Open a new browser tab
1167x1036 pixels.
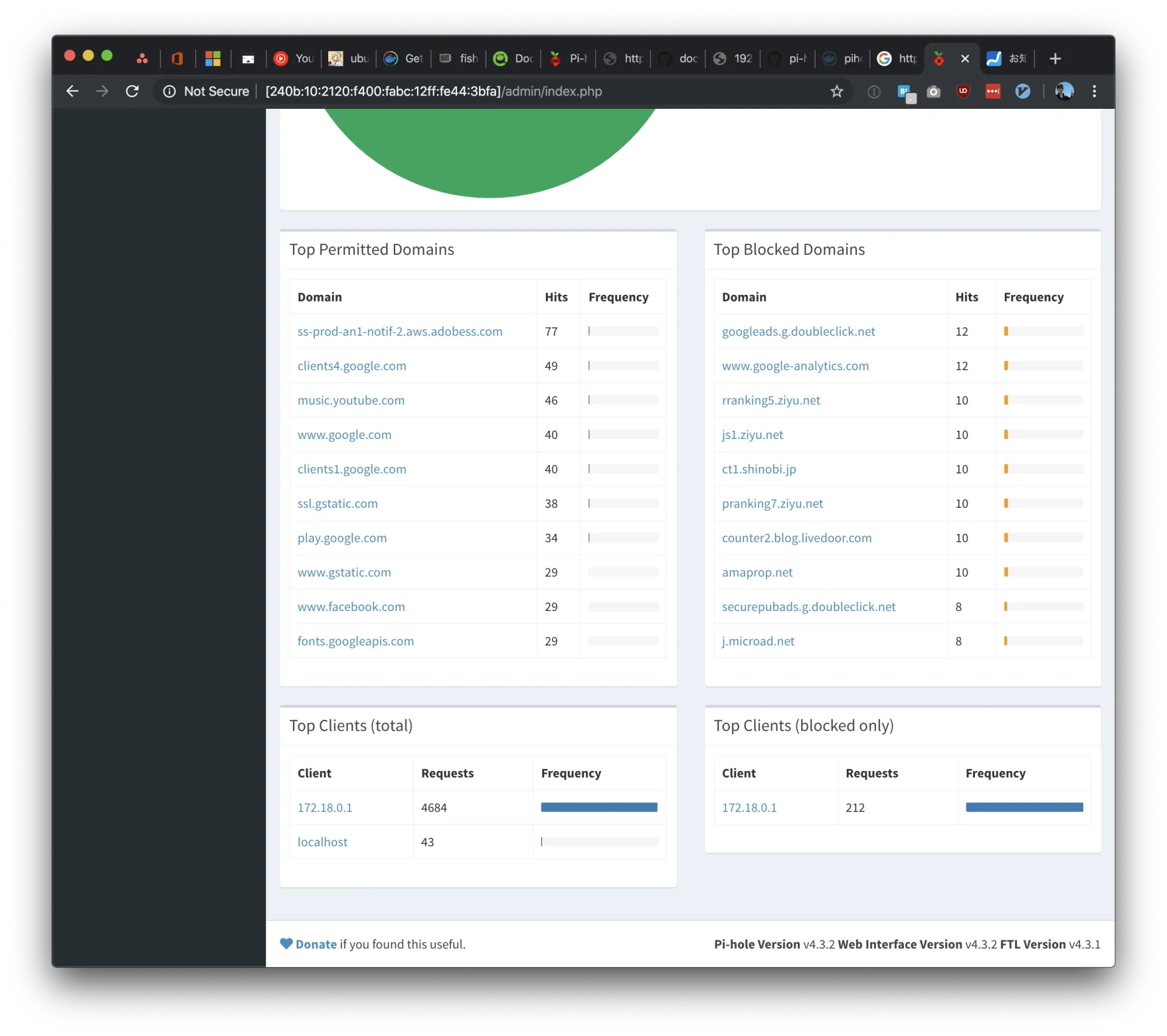pos(1055,58)
